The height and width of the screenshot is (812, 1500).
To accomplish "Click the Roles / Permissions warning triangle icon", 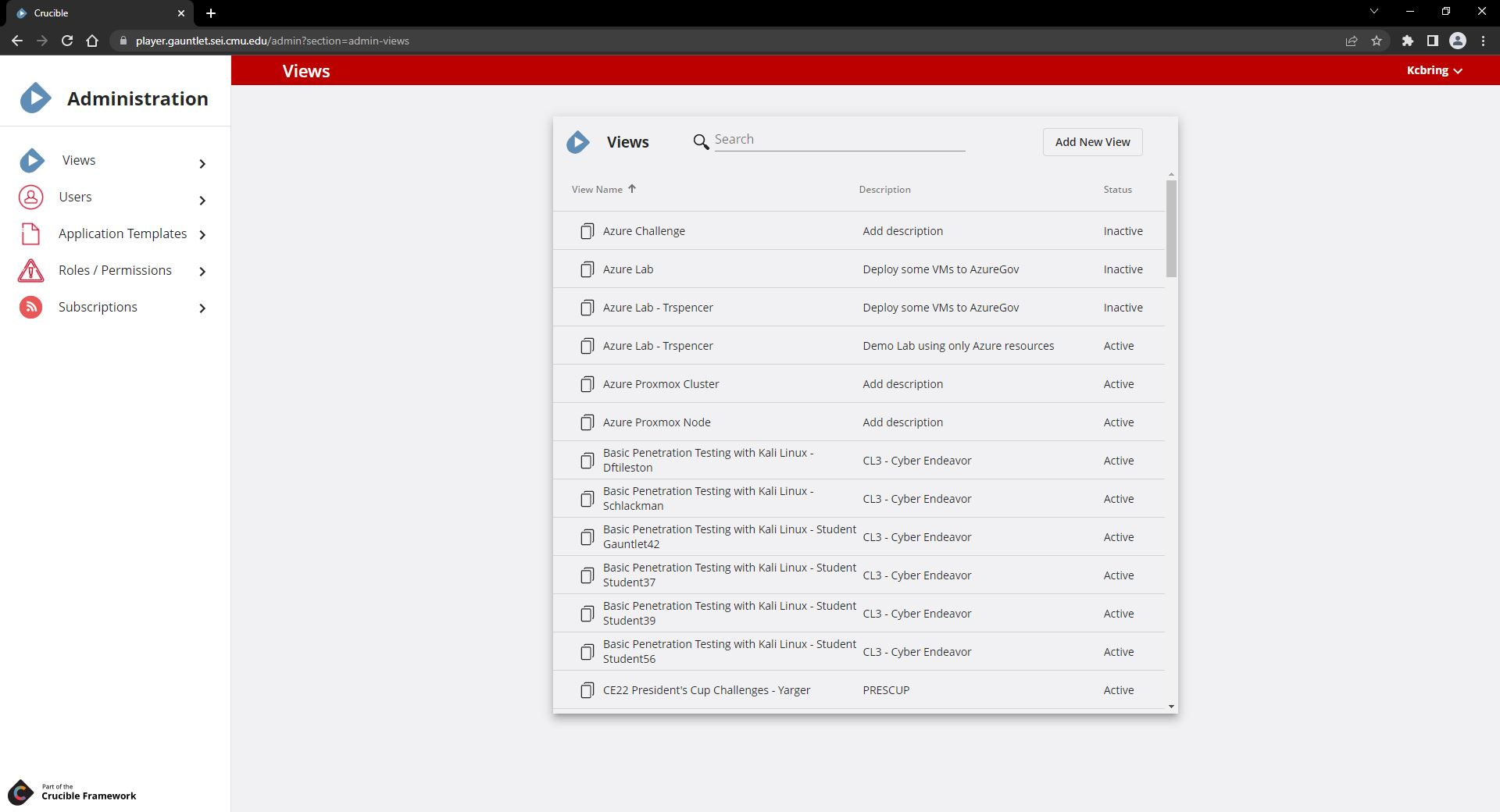I will click(x=30, y=271).
